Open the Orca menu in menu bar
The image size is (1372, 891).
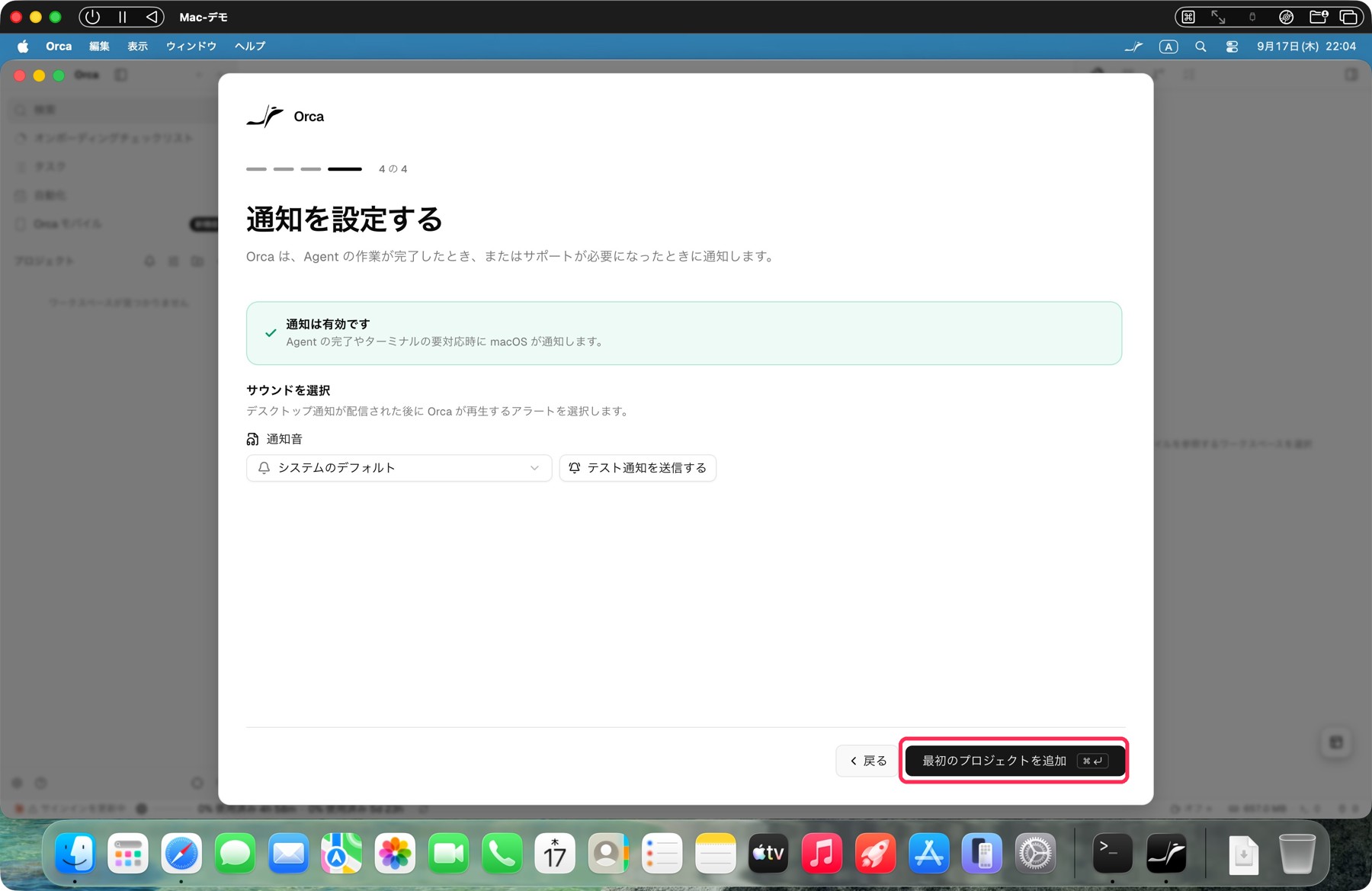(x=59, y=46)
